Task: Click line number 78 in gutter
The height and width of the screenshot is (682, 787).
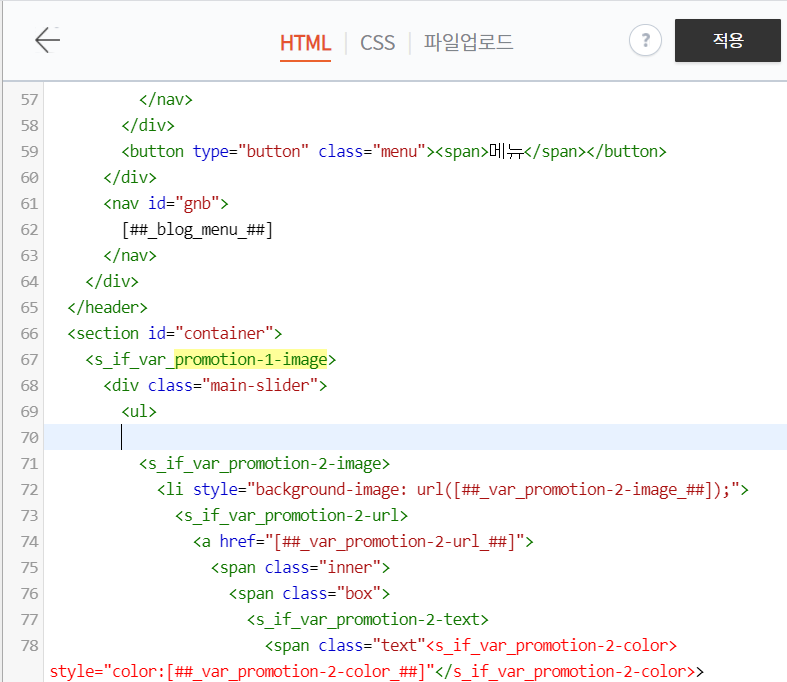Action: pyautogui.click(x=30, y=645)
